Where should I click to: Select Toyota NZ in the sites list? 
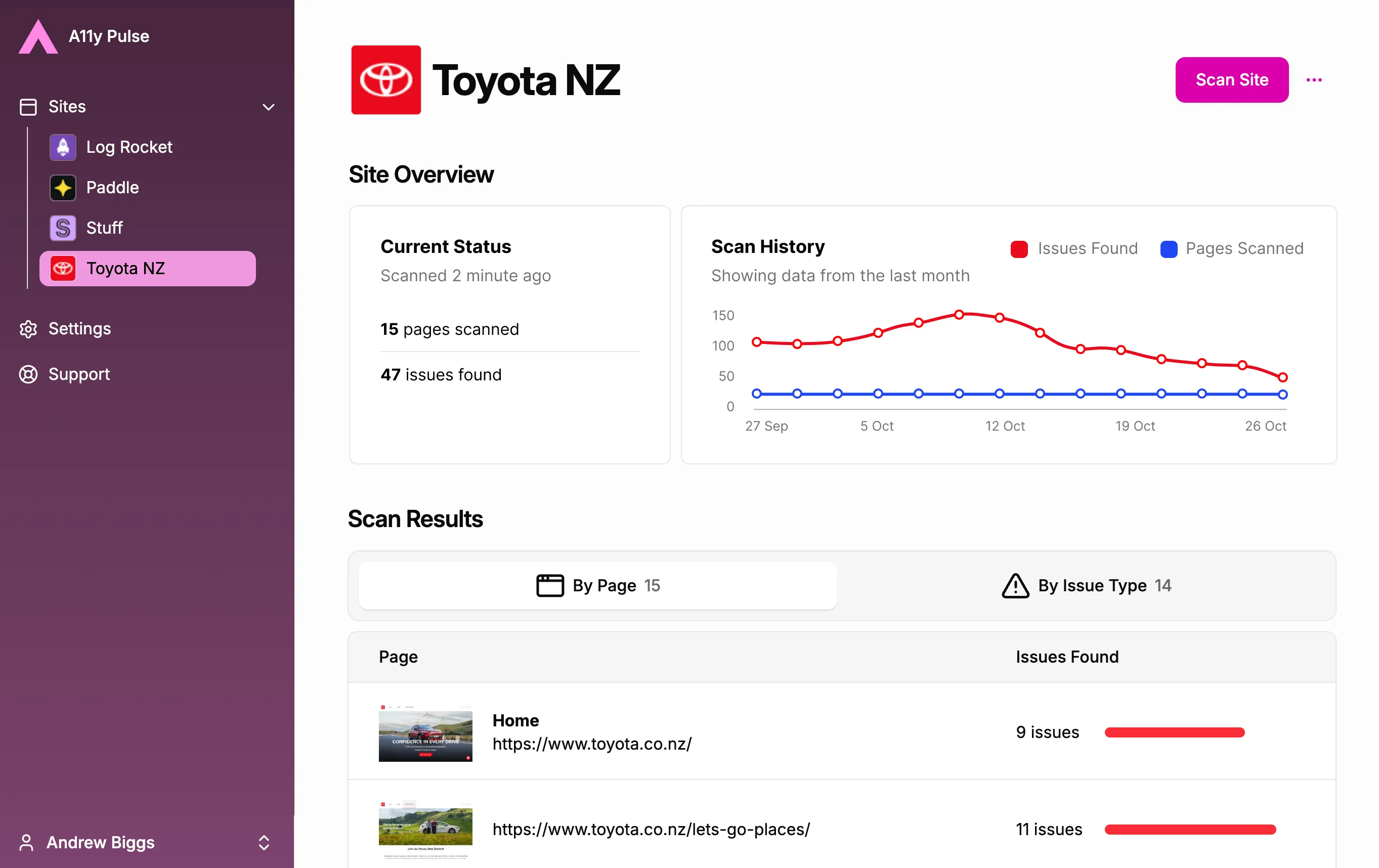point(147,269)
